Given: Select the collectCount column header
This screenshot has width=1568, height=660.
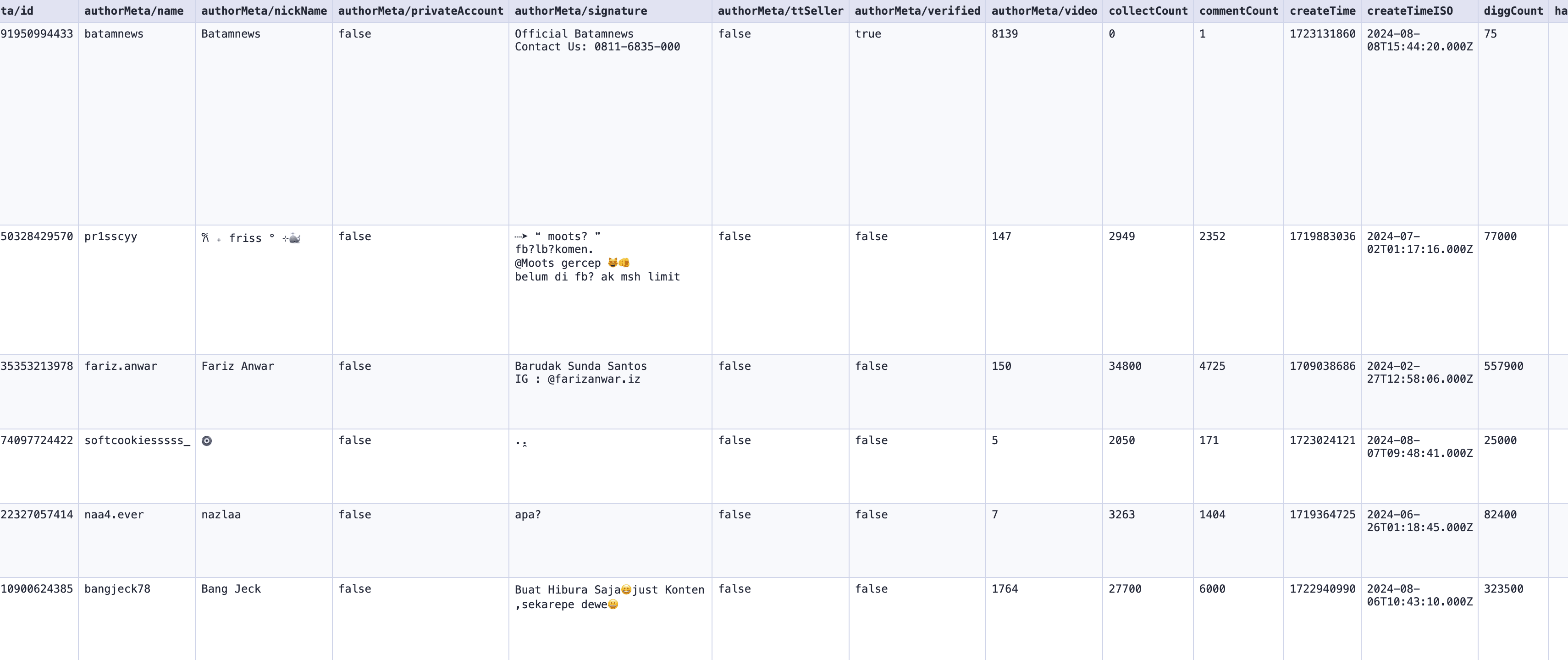Looking at the screenshot, I should coord(1148,11).
